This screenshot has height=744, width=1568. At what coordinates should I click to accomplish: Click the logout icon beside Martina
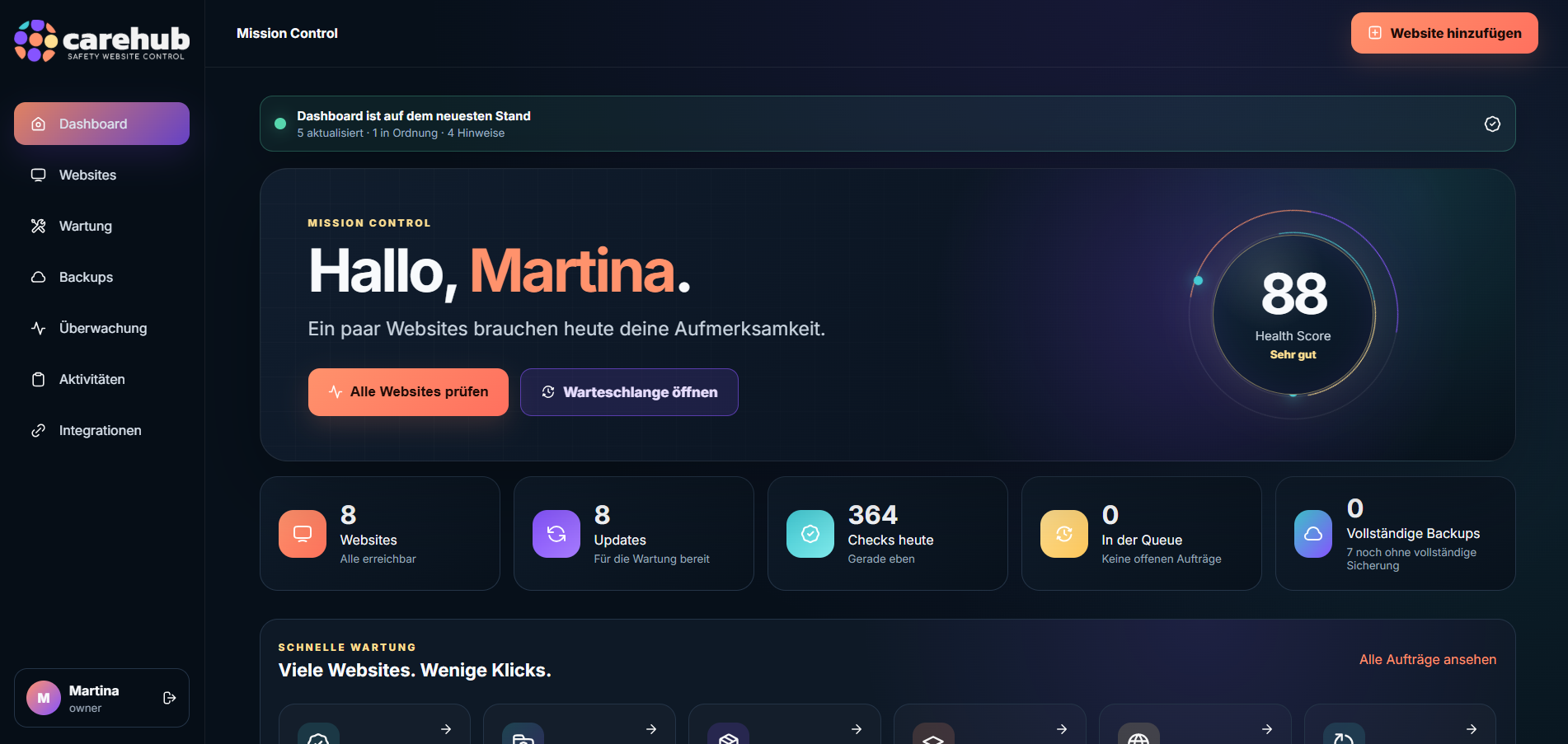point(170,698)
